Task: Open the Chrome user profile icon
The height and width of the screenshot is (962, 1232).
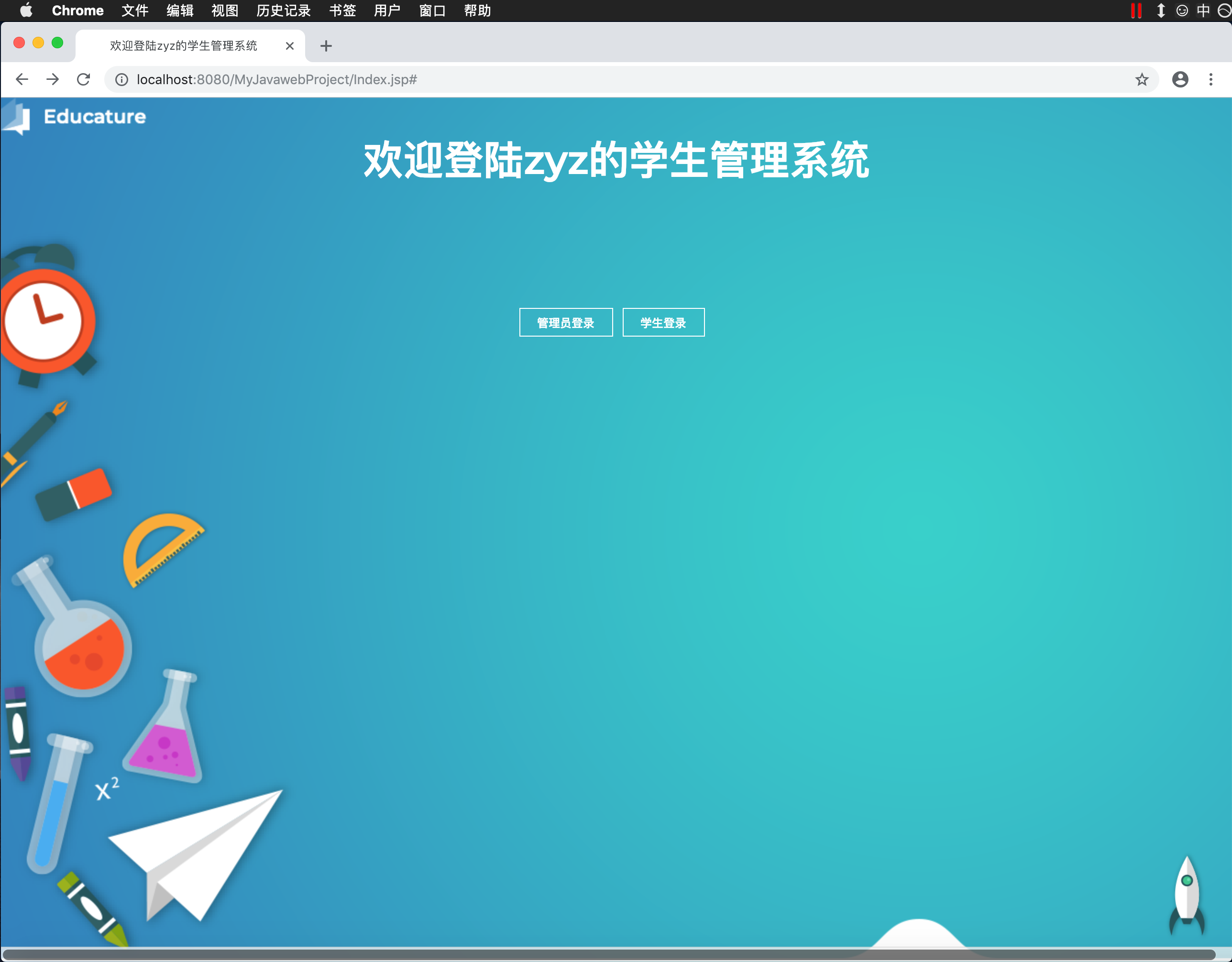Action: pos(1180,79)
